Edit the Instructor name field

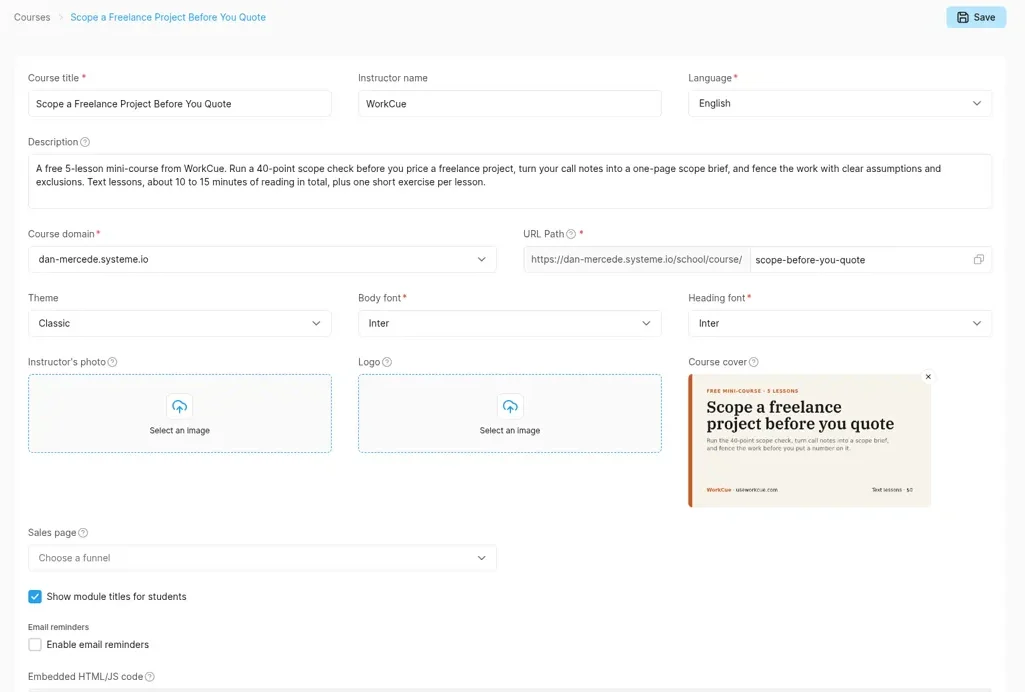[x=510, y=104]
